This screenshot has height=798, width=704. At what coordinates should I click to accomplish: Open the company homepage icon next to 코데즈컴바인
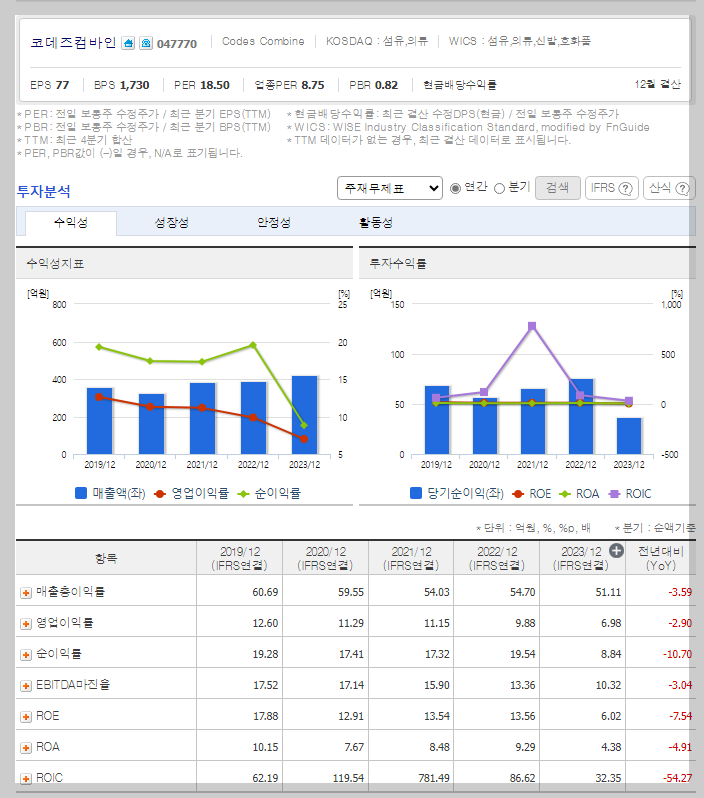tap(128, 43)
